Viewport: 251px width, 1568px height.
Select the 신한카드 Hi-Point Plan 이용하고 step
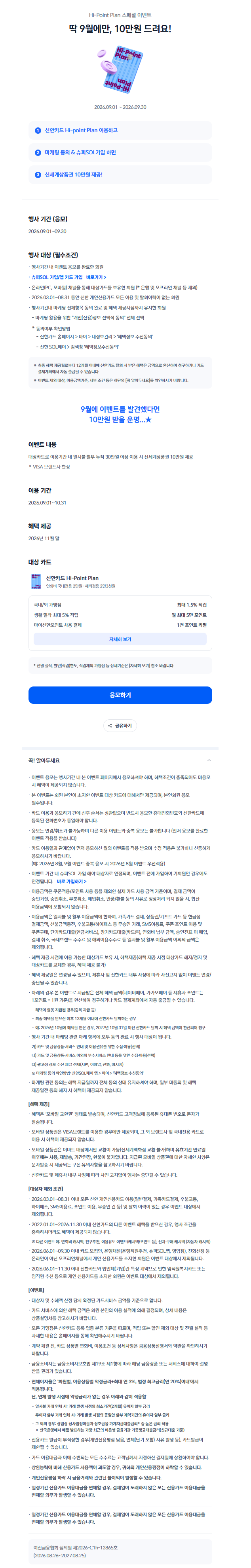click(x=120, y=130)
